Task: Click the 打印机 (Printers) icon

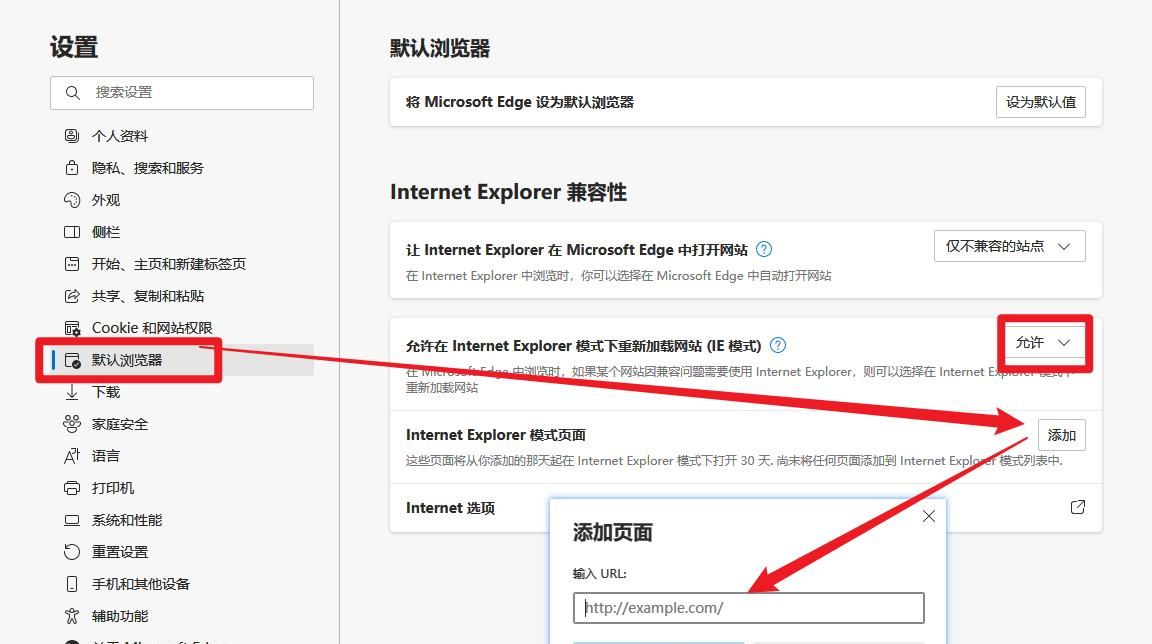Action: click(69, 487)
